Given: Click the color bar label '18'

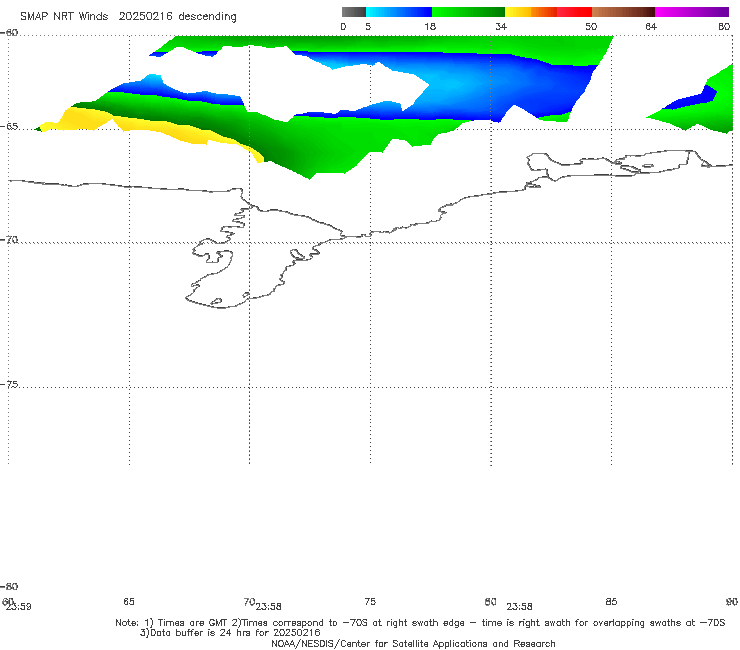Looking at the screenshot, I should (430, 26).
